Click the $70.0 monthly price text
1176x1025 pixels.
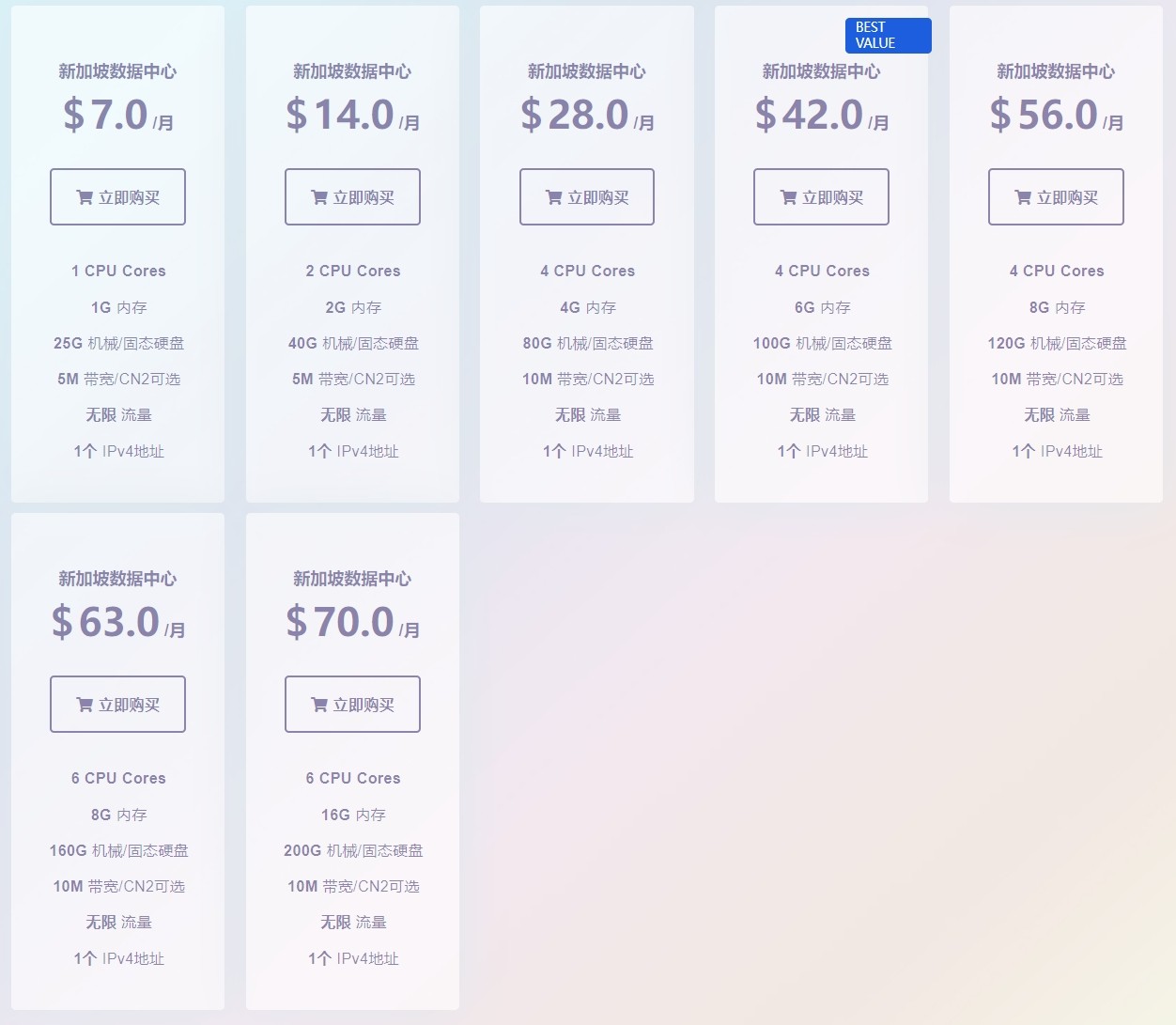[352, 623]
